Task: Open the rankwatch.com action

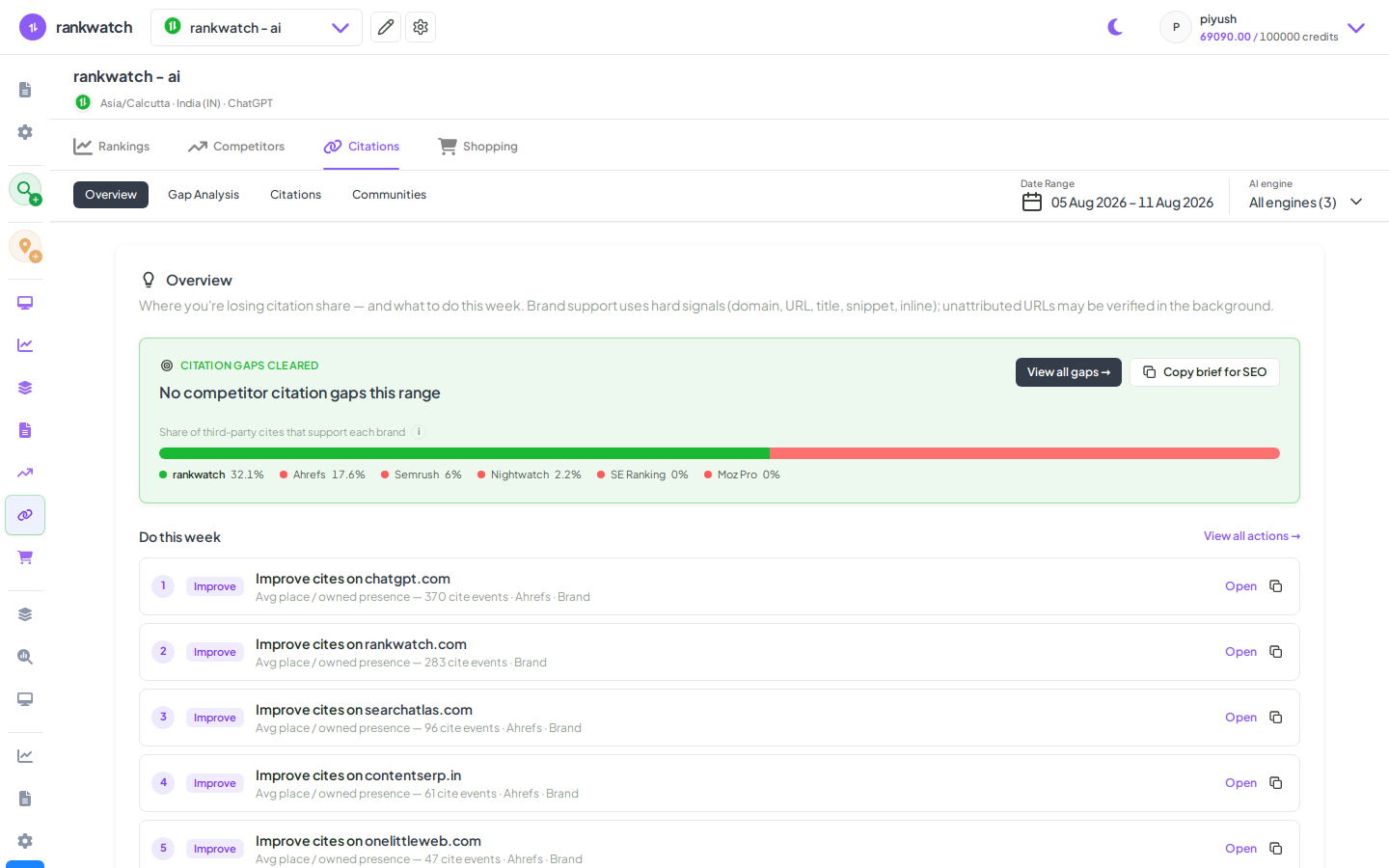Action: click(1240, 652)
